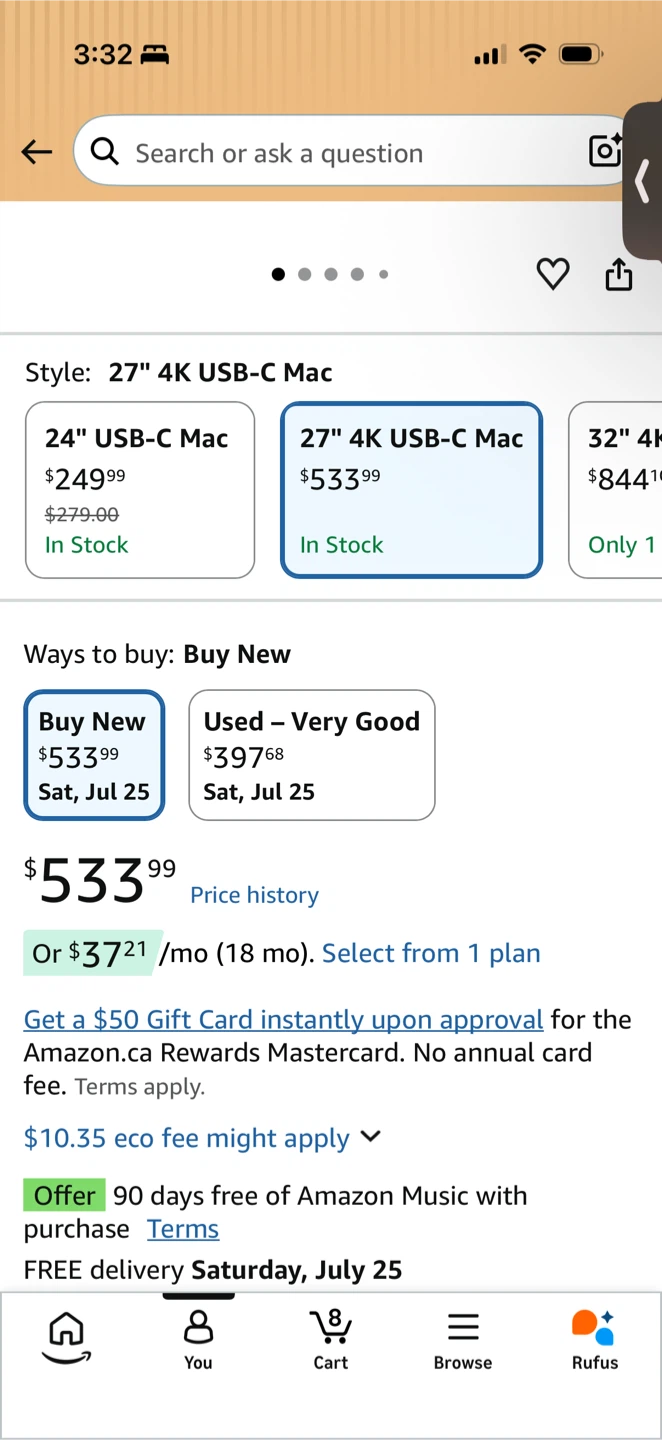The height and width of the screenshot is (1440, 662).
Task: Open the Cart icon
Action: click(330, 1339)
